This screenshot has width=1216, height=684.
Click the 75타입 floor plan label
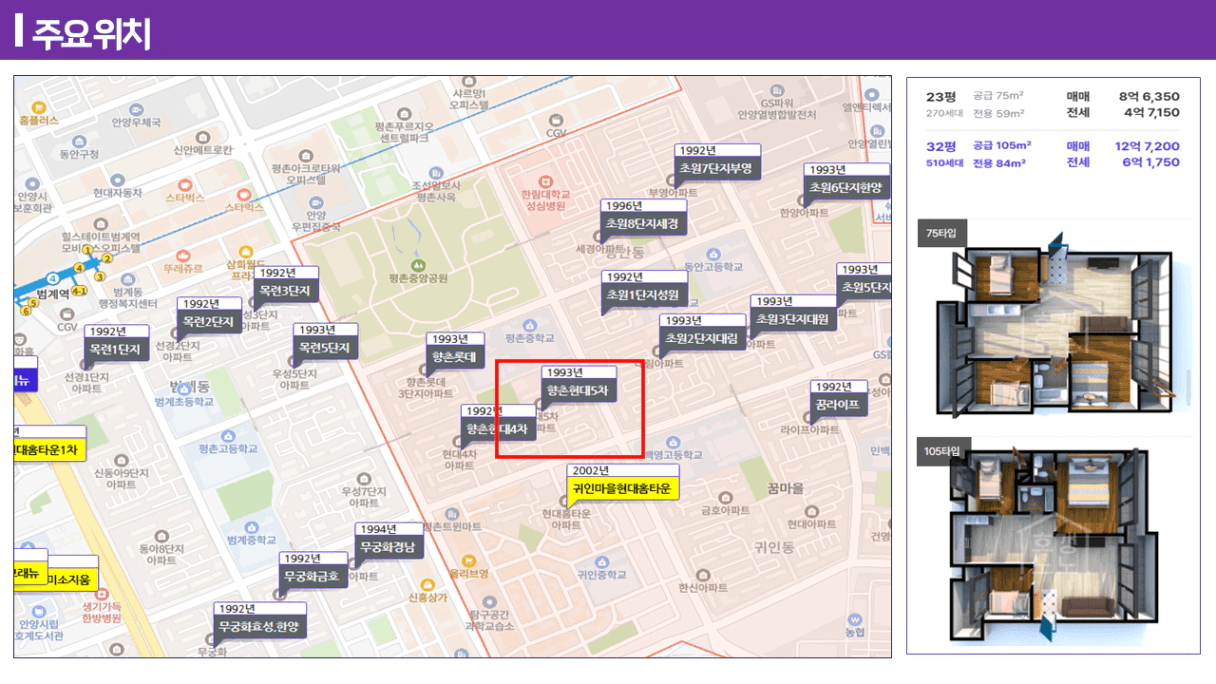click(x=940, y=233)
